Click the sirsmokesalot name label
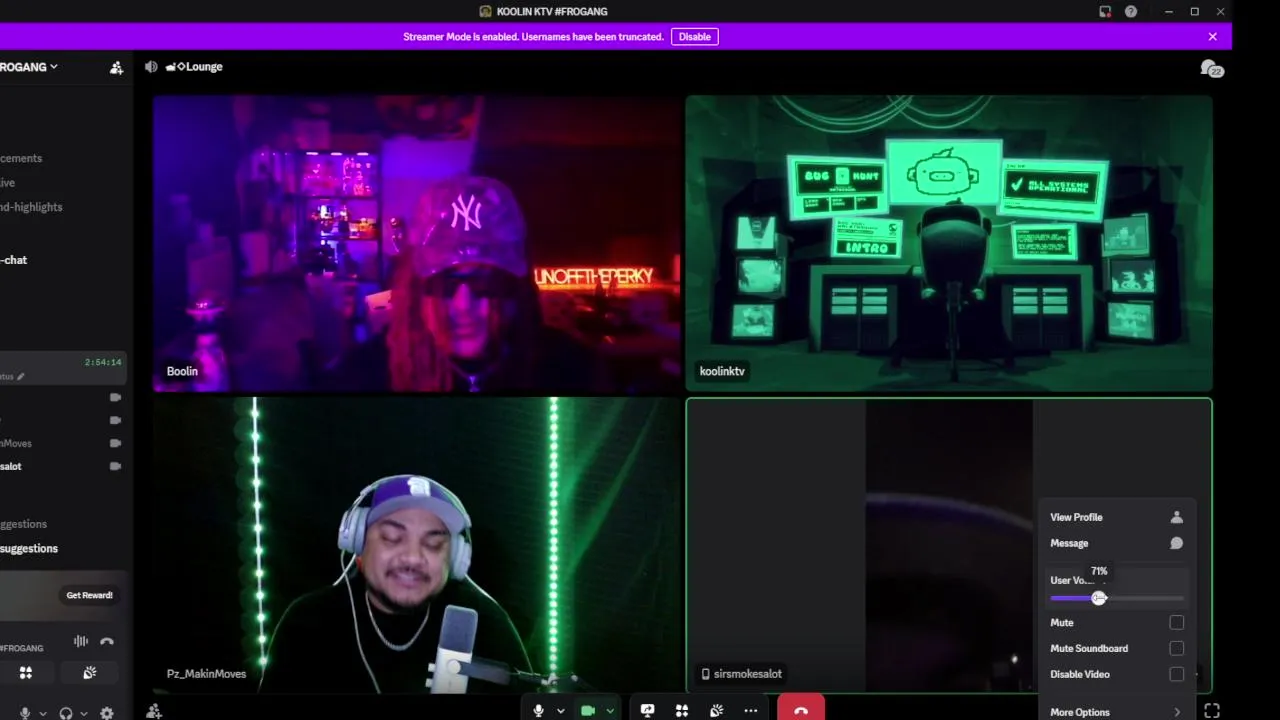 (741, 674)
